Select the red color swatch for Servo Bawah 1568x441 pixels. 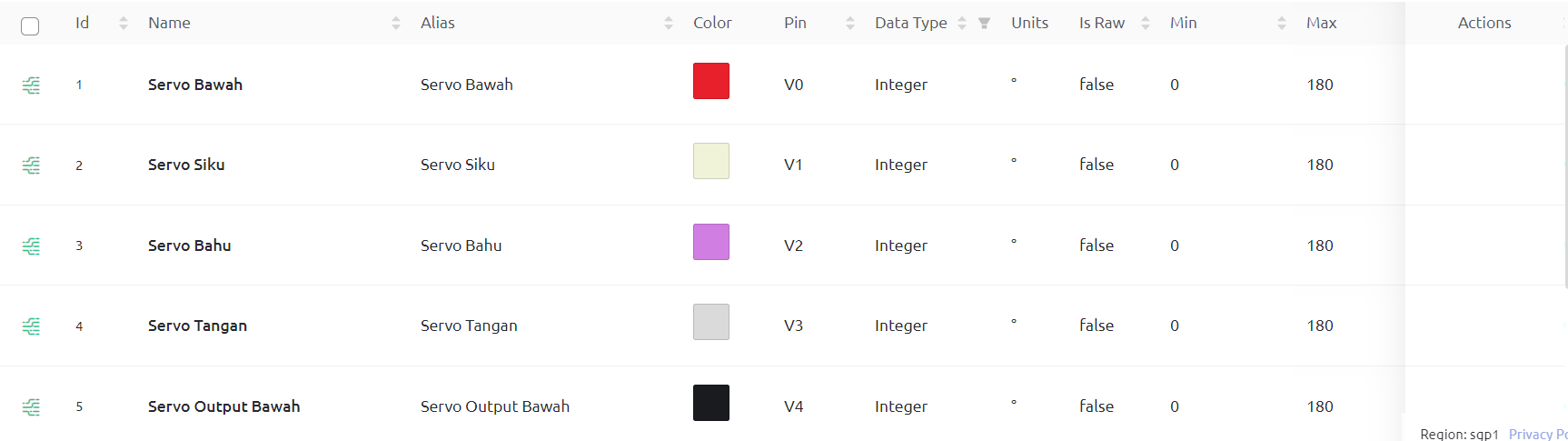pyautogui.click(x=711, y=81)
